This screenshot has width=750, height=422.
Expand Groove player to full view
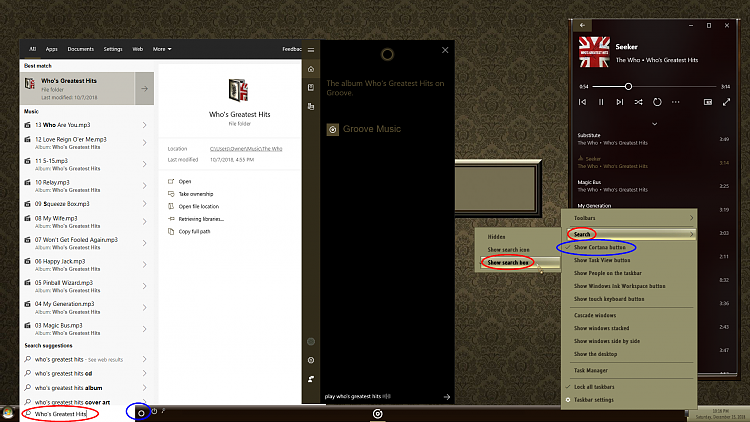pos(727,102)
